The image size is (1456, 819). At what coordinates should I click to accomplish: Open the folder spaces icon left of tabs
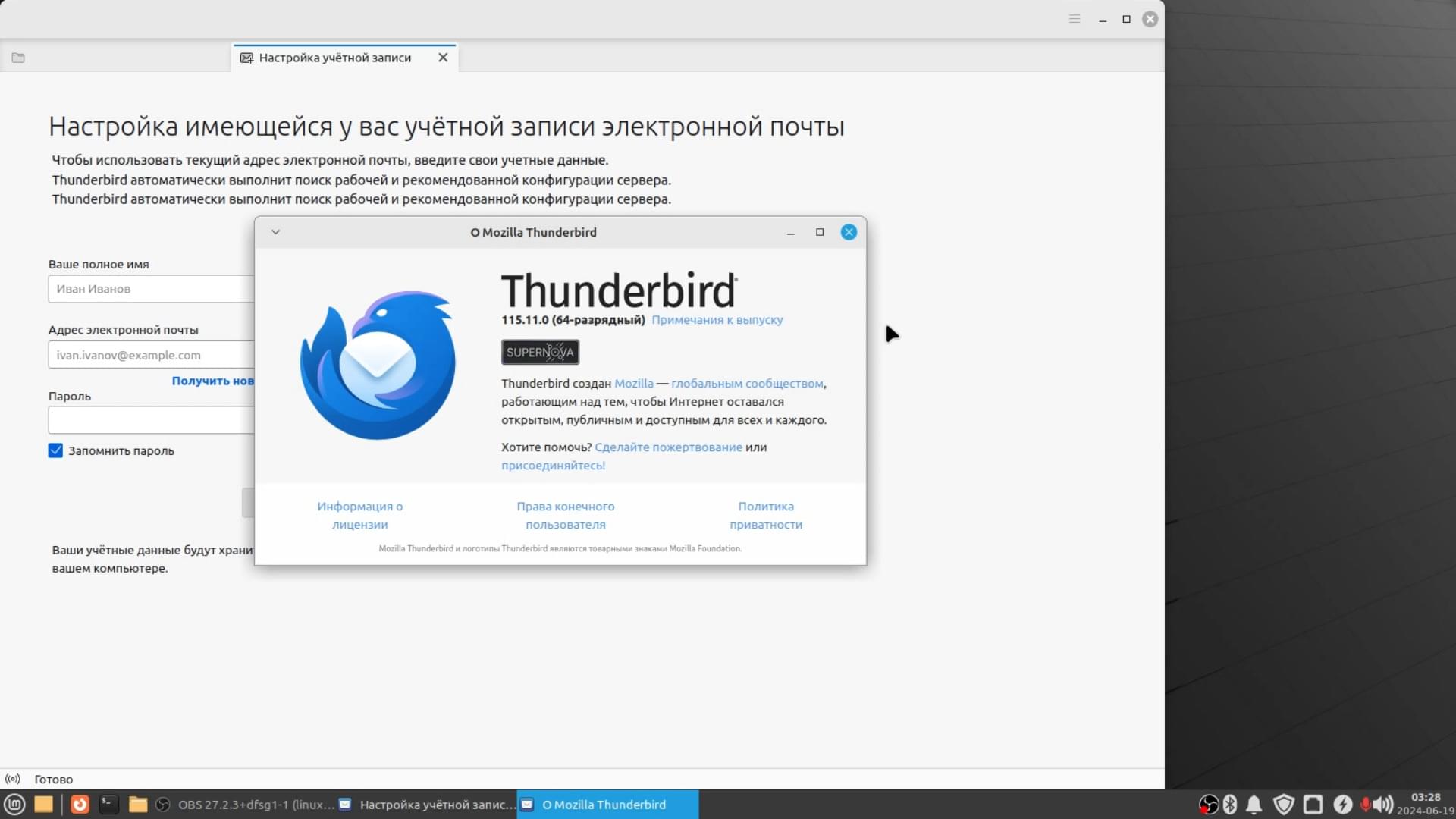tap(18, 58)
